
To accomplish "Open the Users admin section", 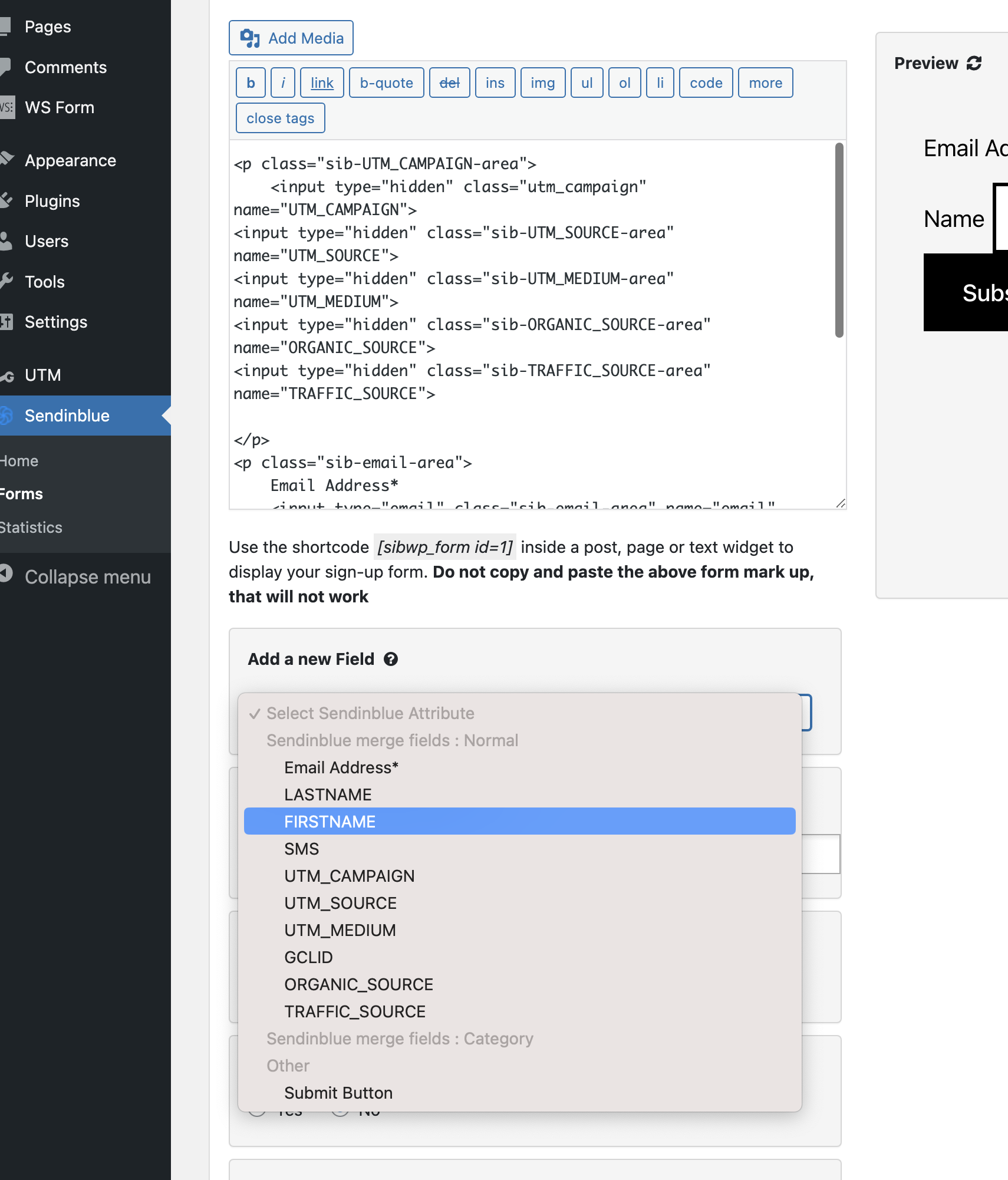I will pyautogui.click(x=47, y=241).
